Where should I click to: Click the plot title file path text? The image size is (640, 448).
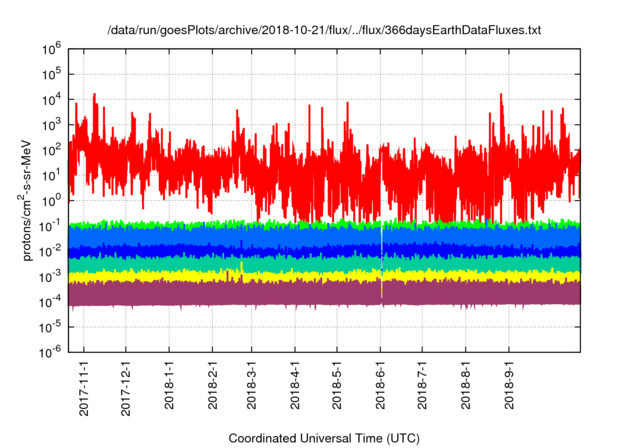[x=324, y=30]
